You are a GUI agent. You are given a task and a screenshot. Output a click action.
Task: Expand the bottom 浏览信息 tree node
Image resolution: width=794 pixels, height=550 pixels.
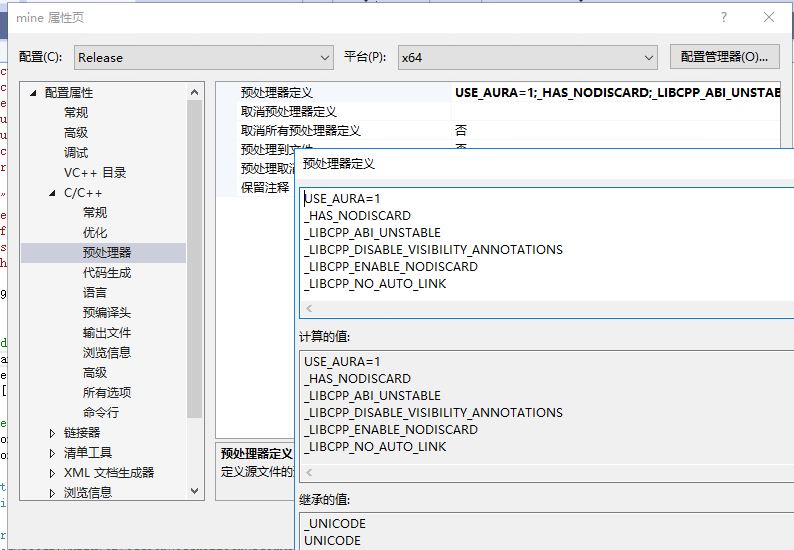(52, 493)
